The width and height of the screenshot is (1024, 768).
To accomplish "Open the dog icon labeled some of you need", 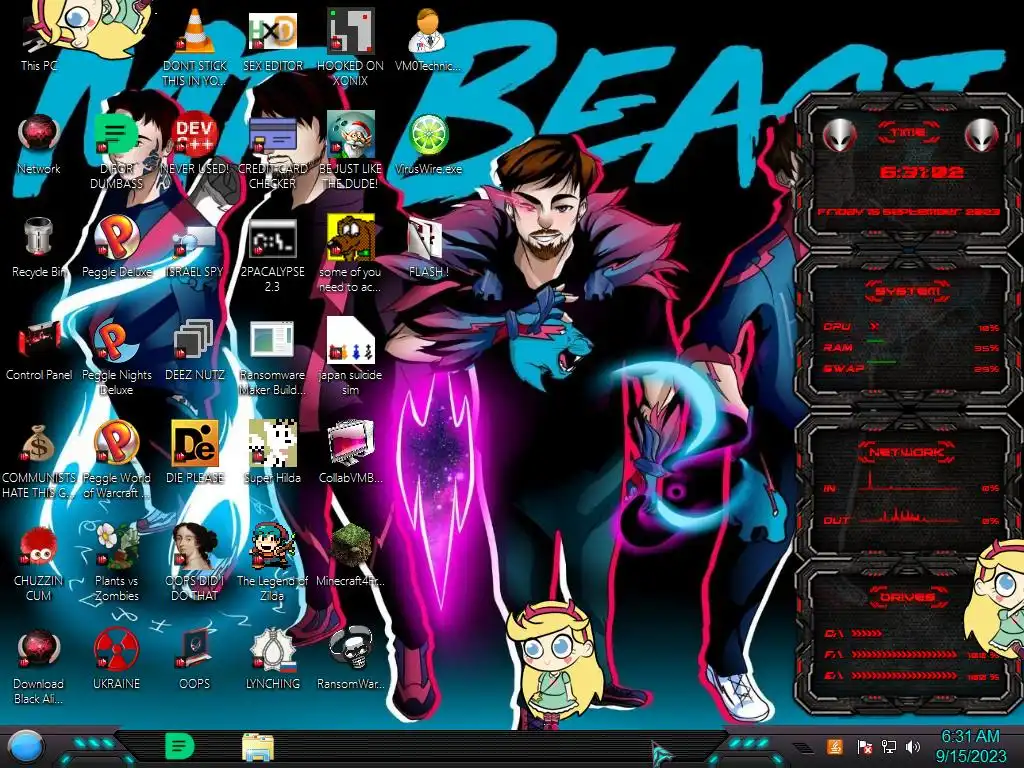I will coord(350,253).
